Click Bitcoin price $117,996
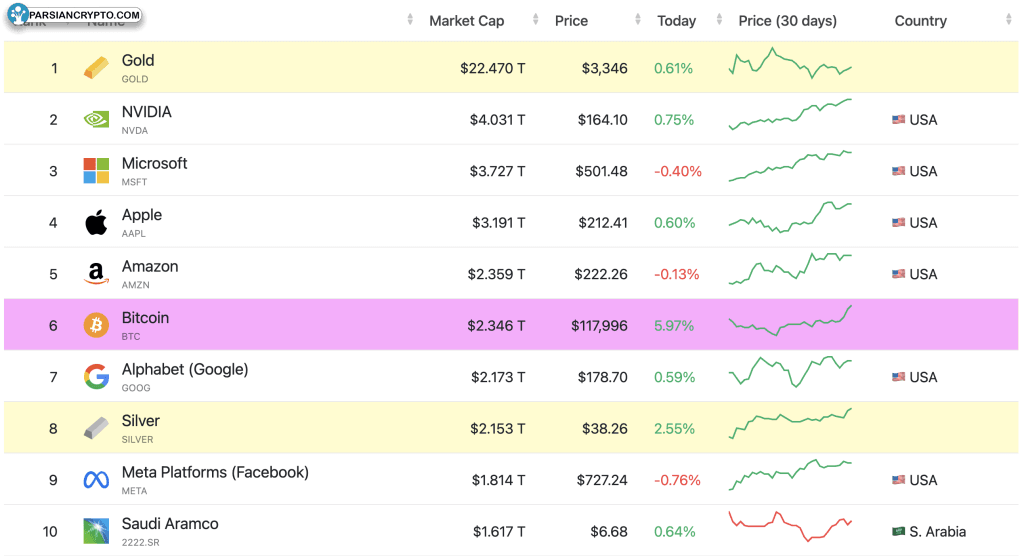This screenshot has width=1024, height=556. click(599, 325)
